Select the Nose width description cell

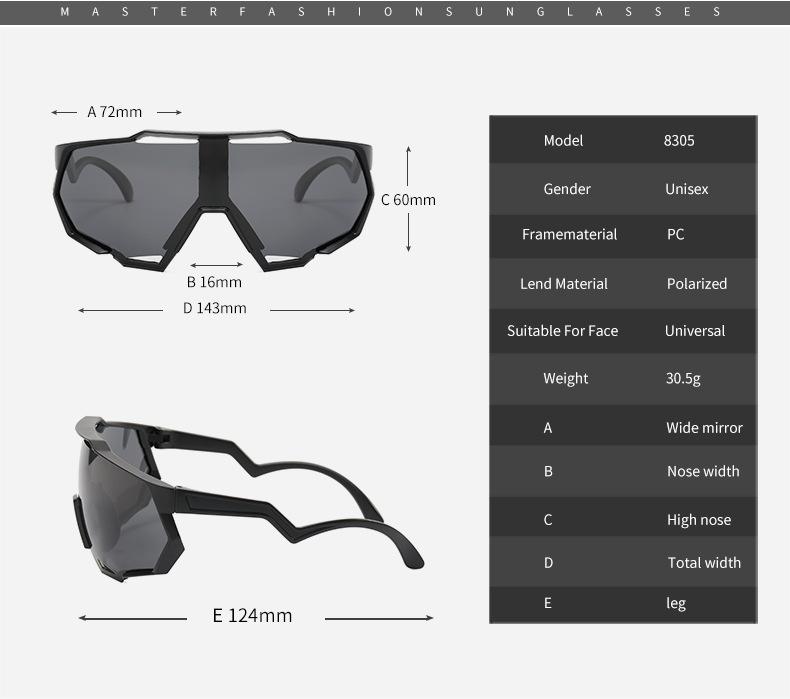(x=703, y=471)
